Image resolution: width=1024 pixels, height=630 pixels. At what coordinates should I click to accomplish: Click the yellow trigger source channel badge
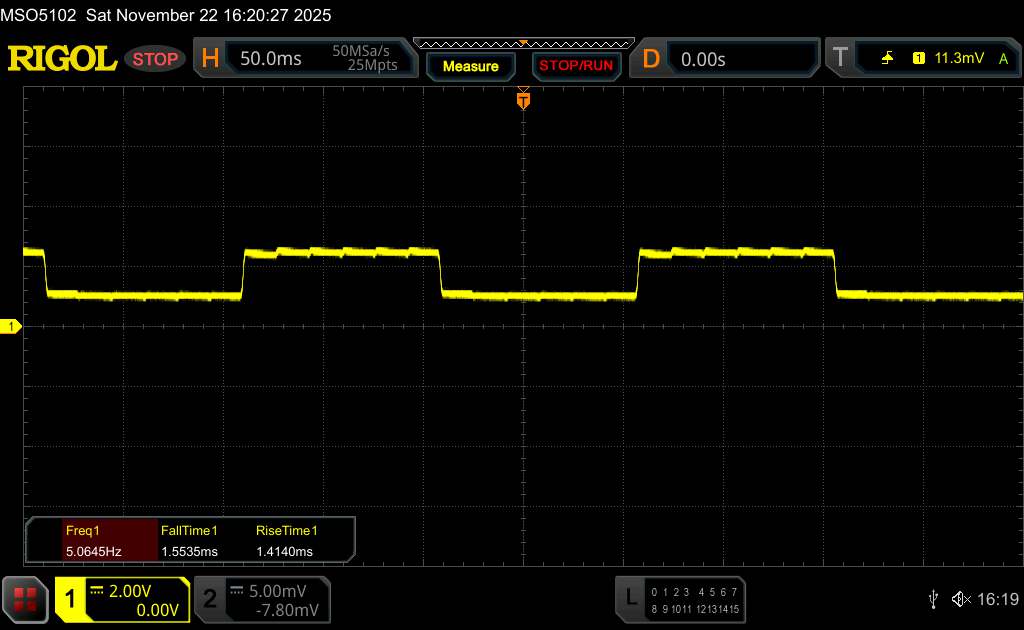[x=918, y=59]
